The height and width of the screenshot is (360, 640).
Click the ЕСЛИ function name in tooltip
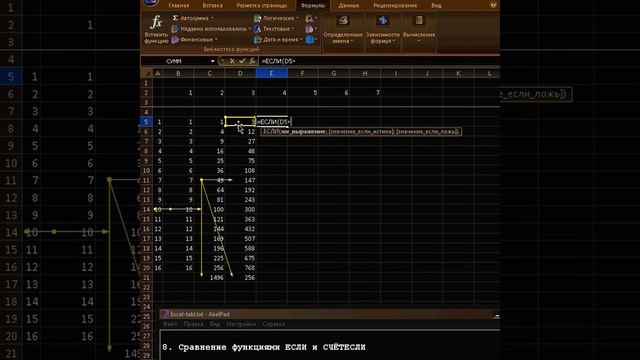[271, 131]
